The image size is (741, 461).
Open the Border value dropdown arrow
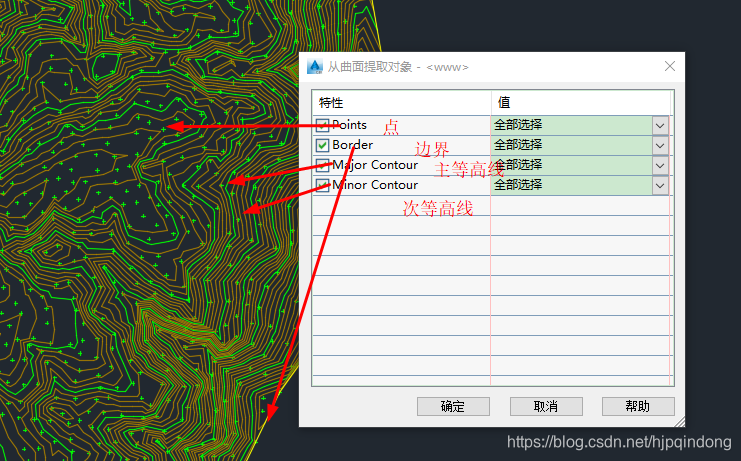coord(660,145)
